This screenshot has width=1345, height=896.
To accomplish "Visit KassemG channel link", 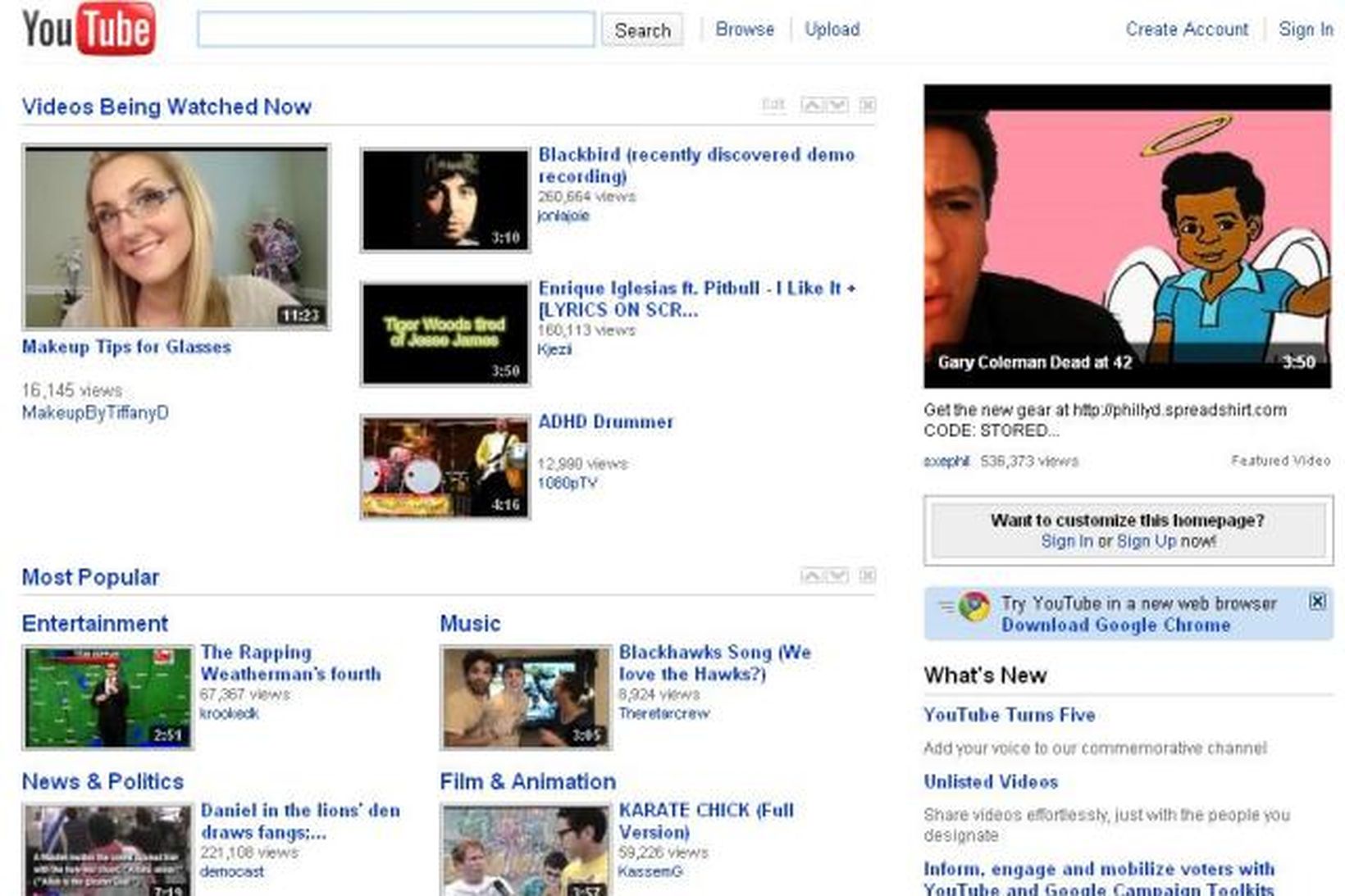I will click(x=650, y=871).
